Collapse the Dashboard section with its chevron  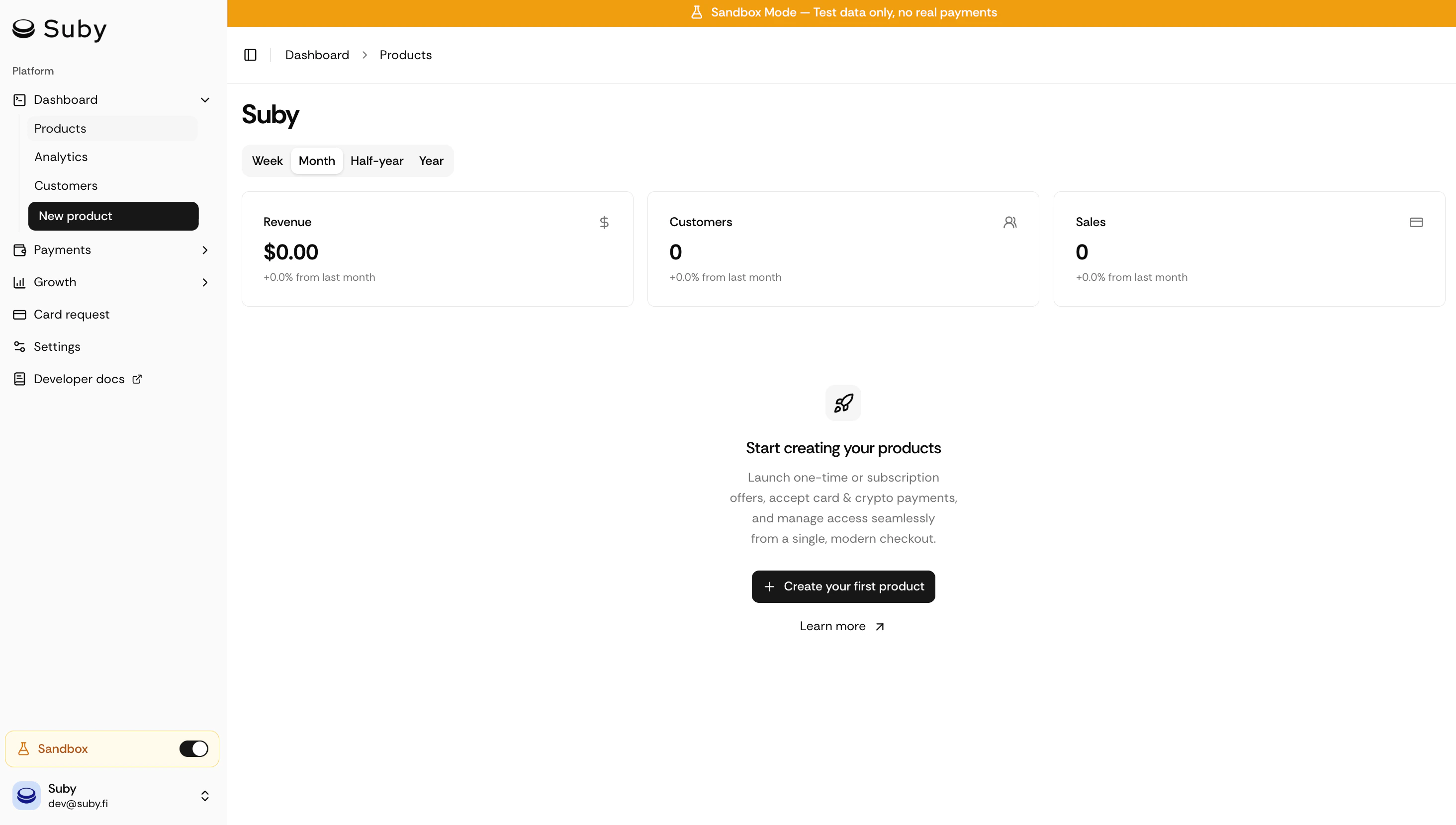205,100
